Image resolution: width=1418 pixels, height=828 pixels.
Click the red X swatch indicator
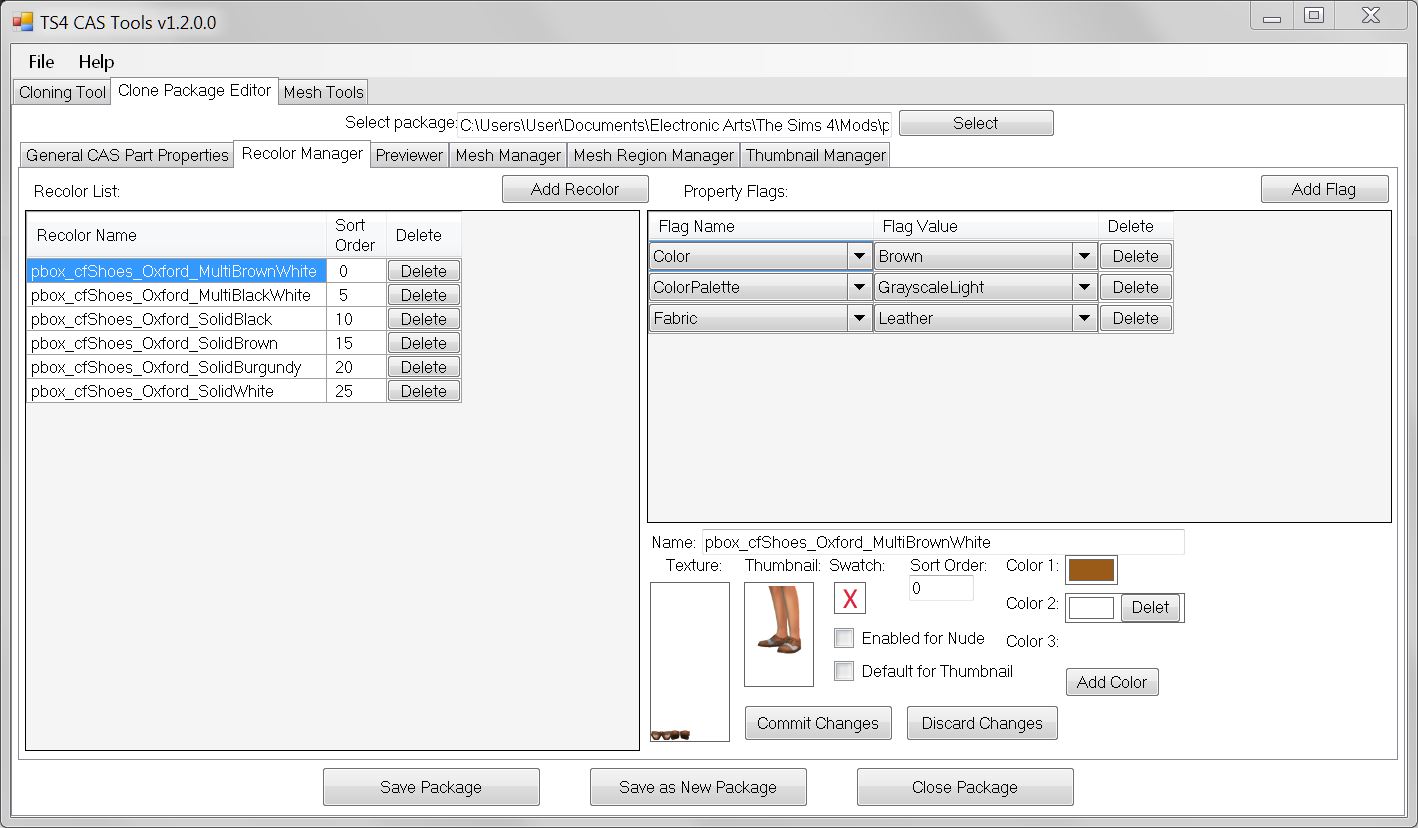click(849, 598)
